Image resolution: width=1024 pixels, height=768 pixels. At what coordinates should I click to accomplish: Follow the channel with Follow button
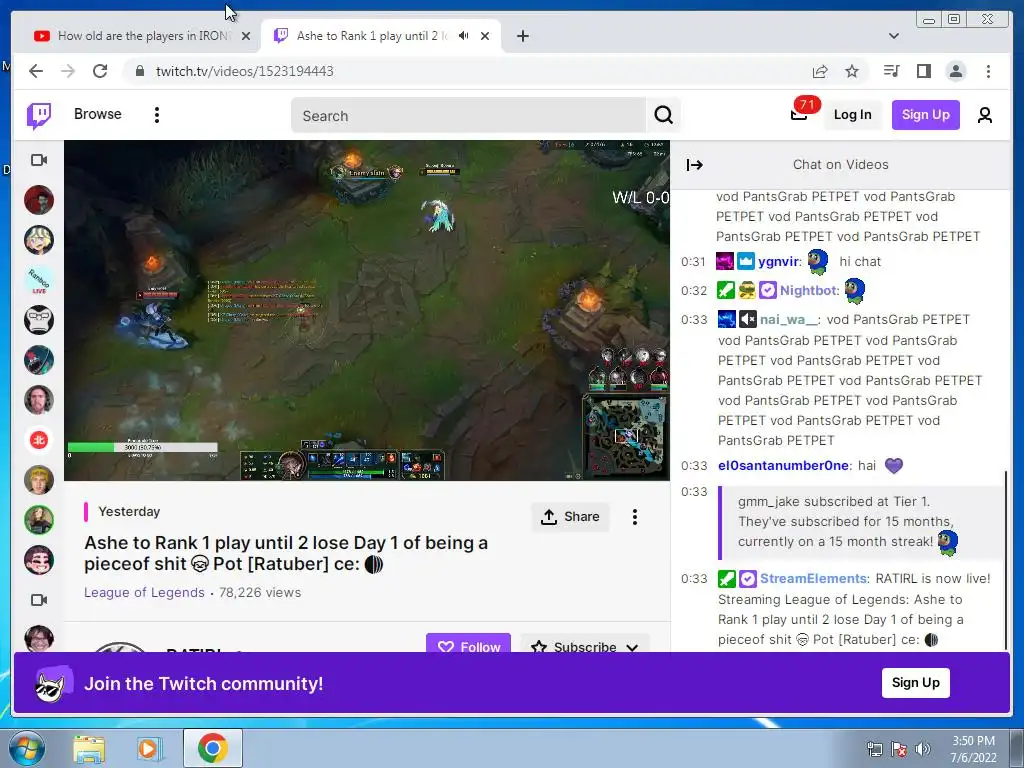pyautogui.click(x=468, y=645)
